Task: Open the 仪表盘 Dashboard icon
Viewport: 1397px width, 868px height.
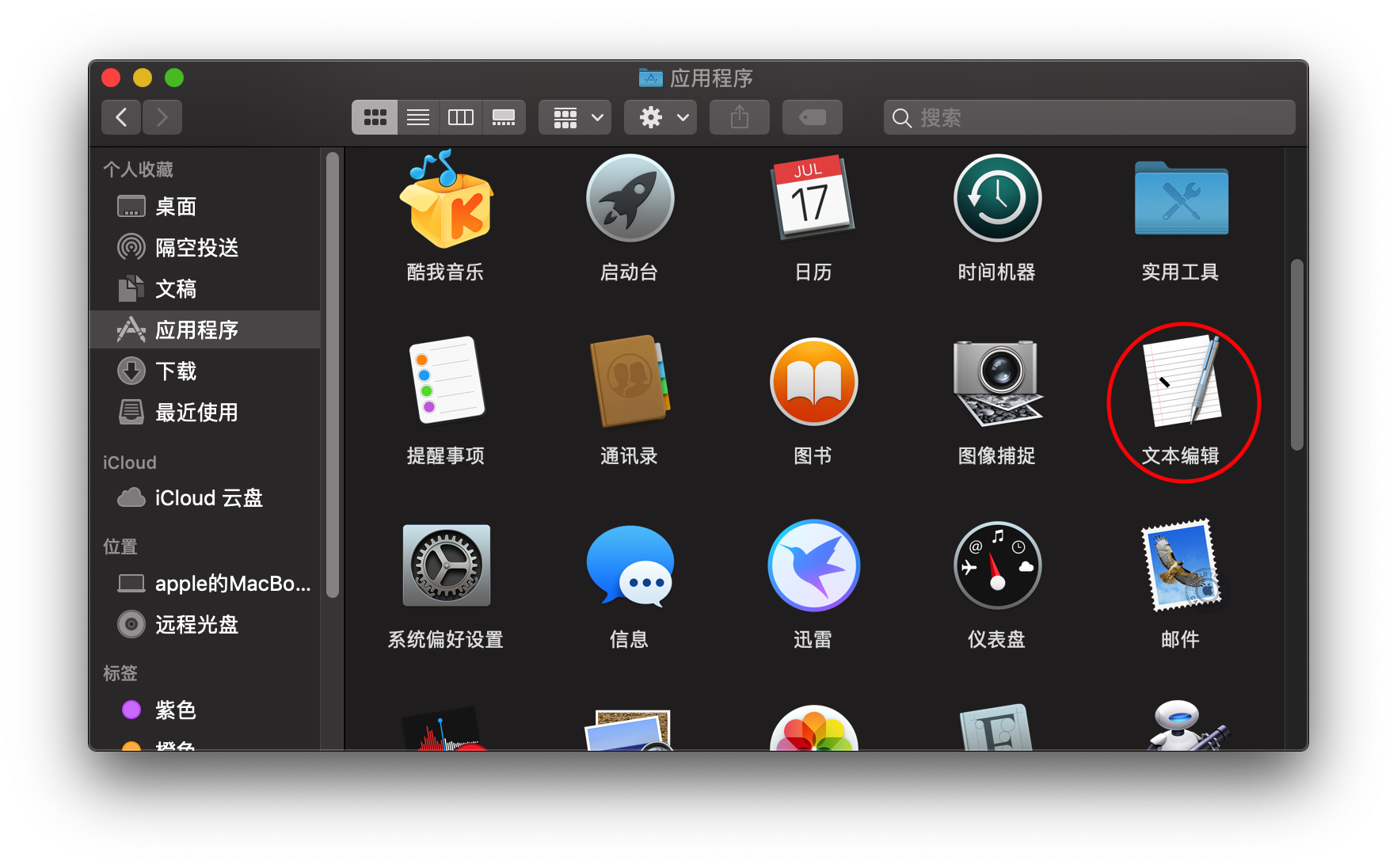Action: coord(997,565)
